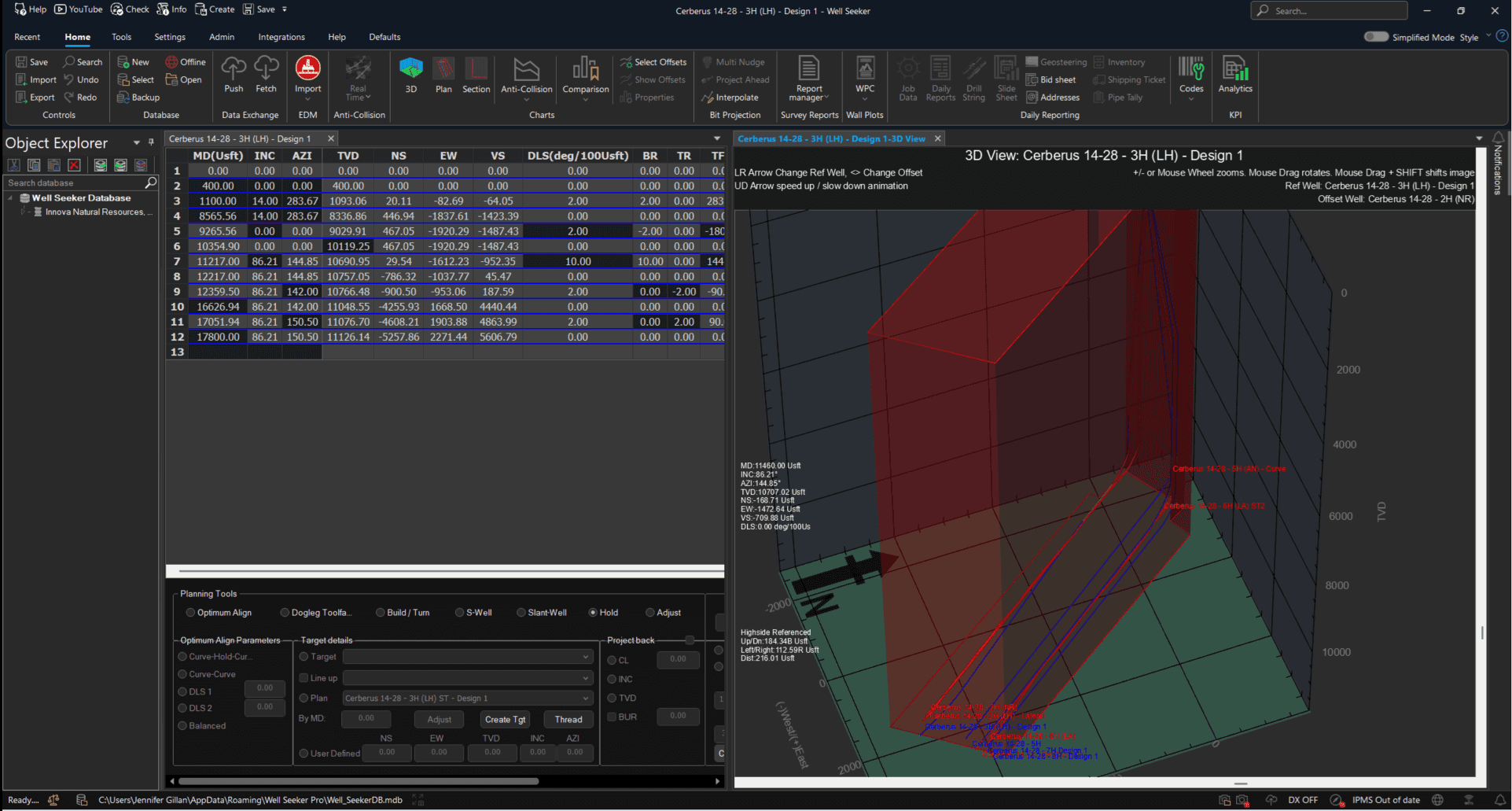Click the By MD input field
Screen dimensions: 1512x811
tap(366, 718)
